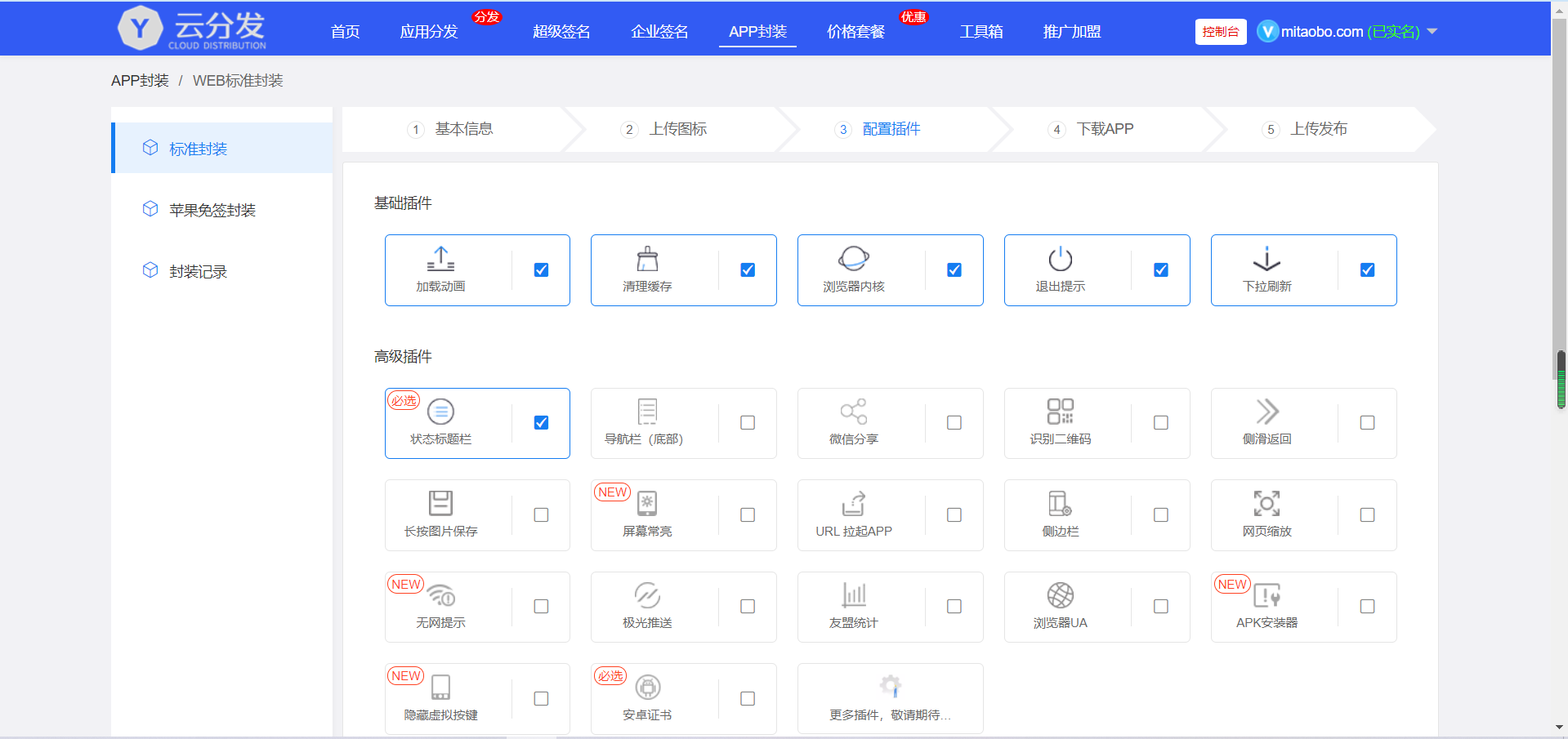Click the 控制台 button

coord(1220,32)
